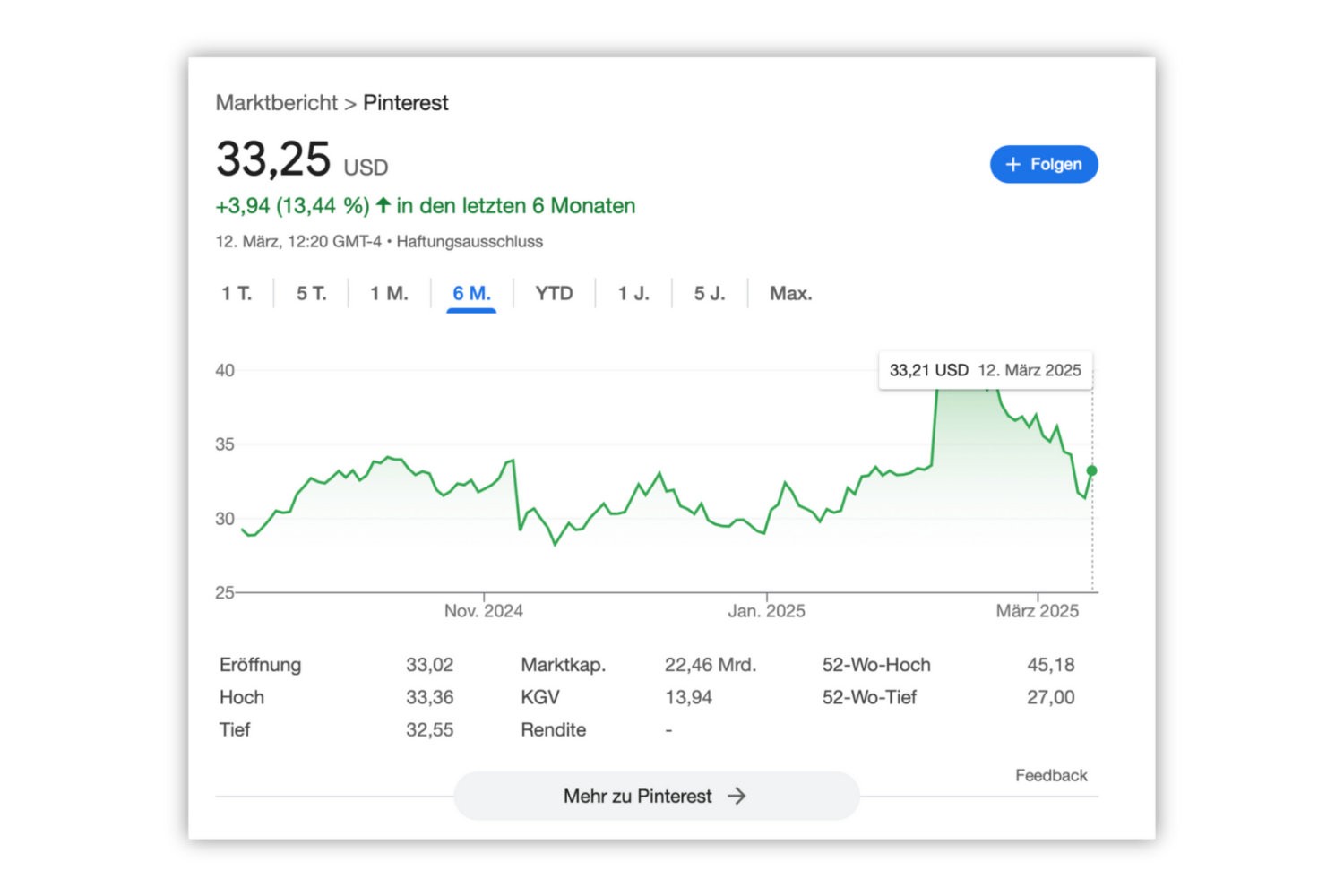Click the 30 y-axis label
This screenshot has height=896, width=1344.
click(x=225, y=519)
